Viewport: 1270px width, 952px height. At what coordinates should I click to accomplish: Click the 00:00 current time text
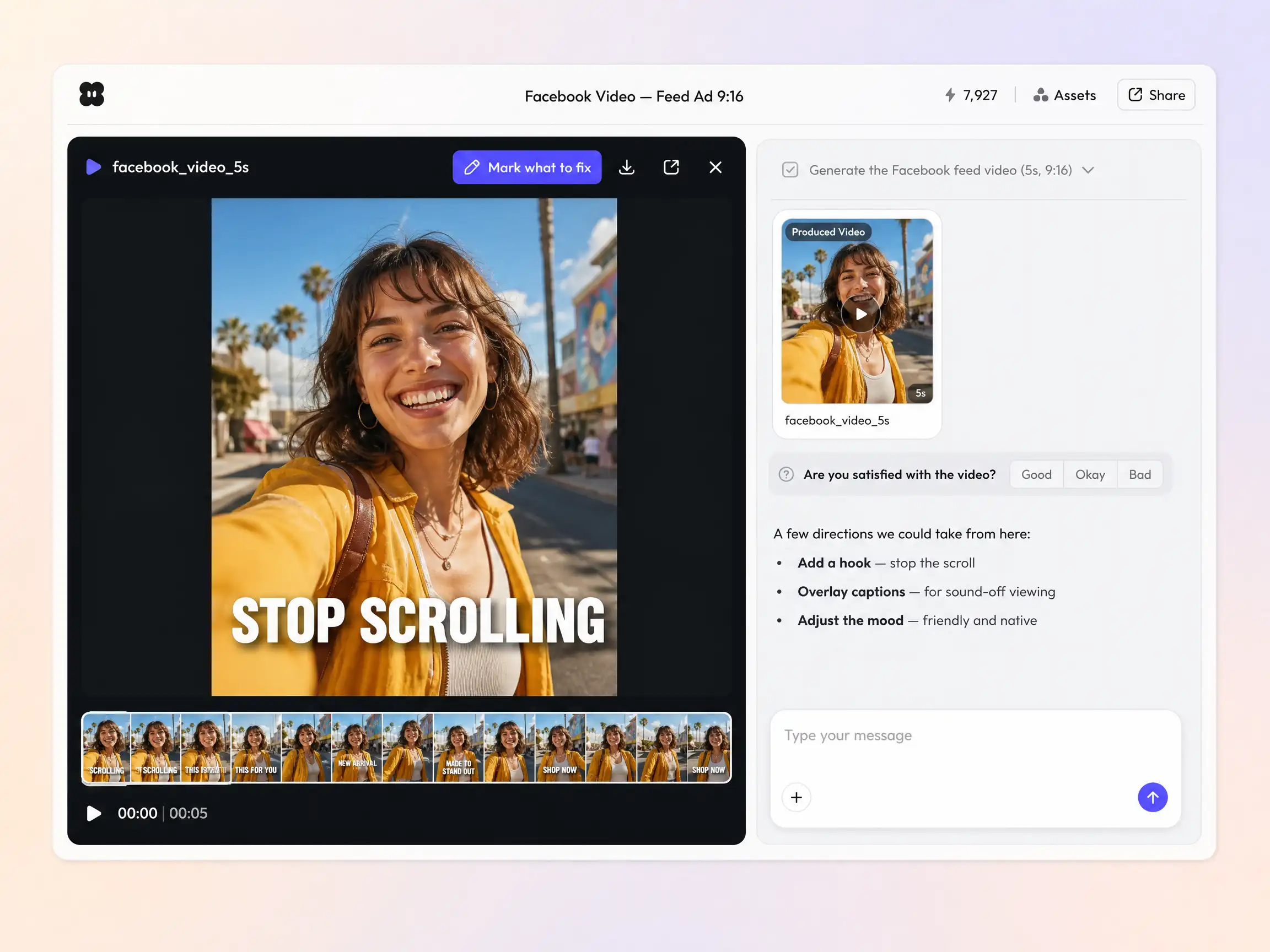[137, 813]
